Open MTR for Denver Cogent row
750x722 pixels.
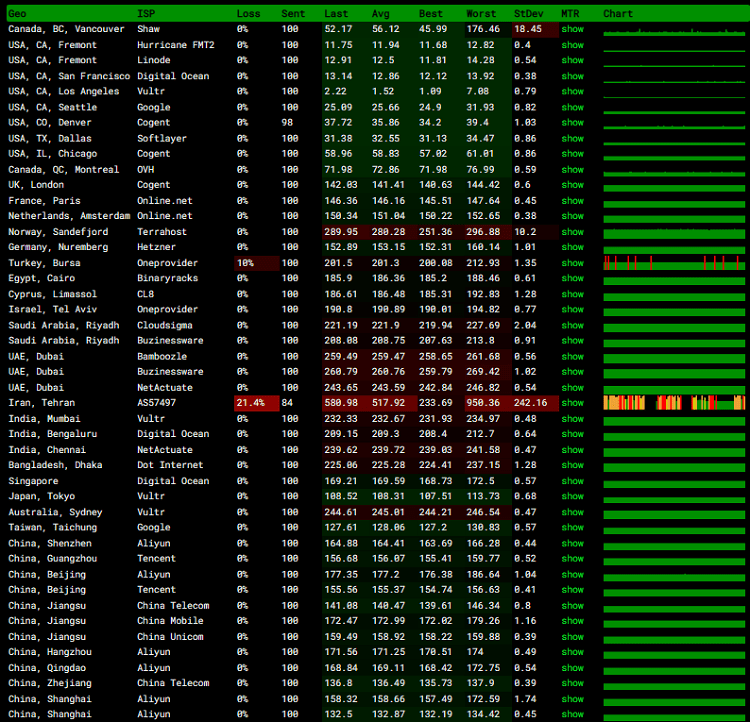[573, 122]
